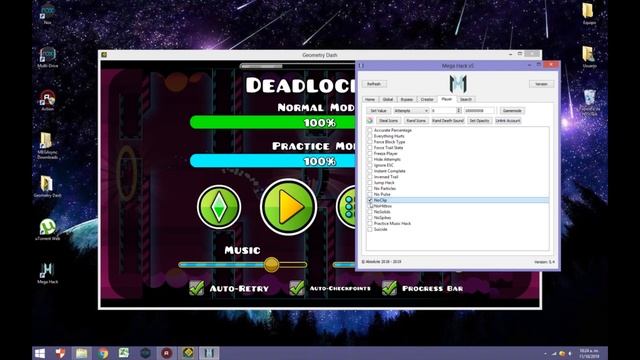Open the green app icon in taskbar
640x360 pixels.
[124, 353]
